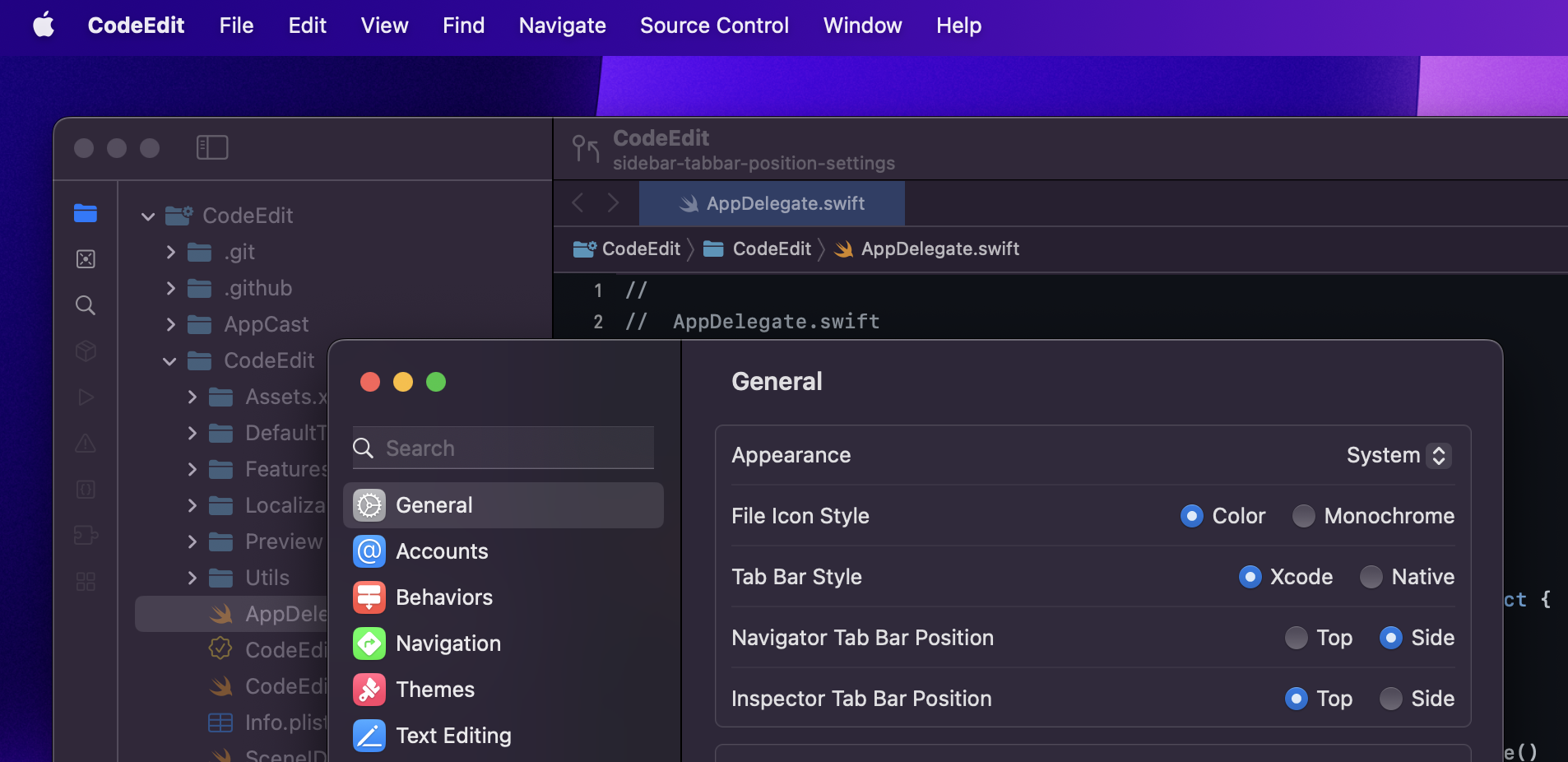This screenshot has height=762, width=1568.
Task: Click the breakpoint tag navigator icon
Action: click(86, 536)
